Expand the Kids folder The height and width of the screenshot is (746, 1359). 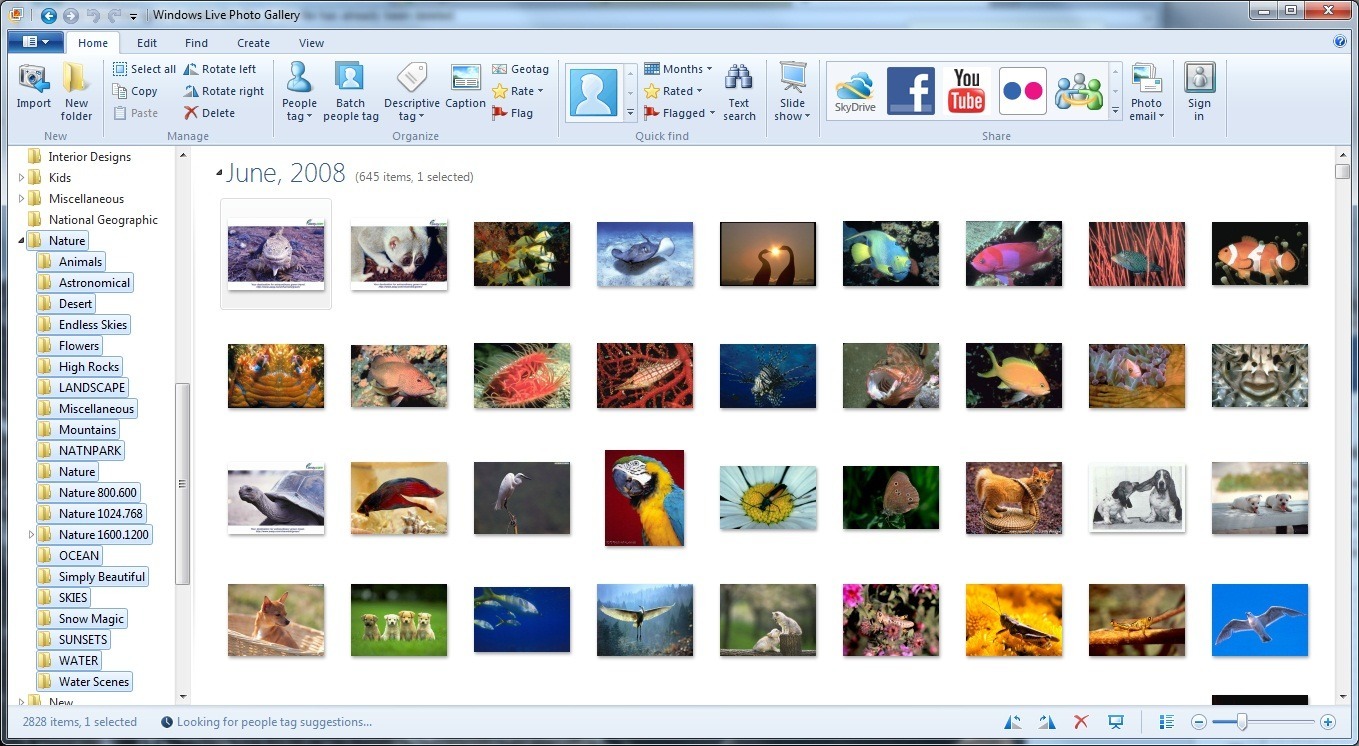point(21,178)
